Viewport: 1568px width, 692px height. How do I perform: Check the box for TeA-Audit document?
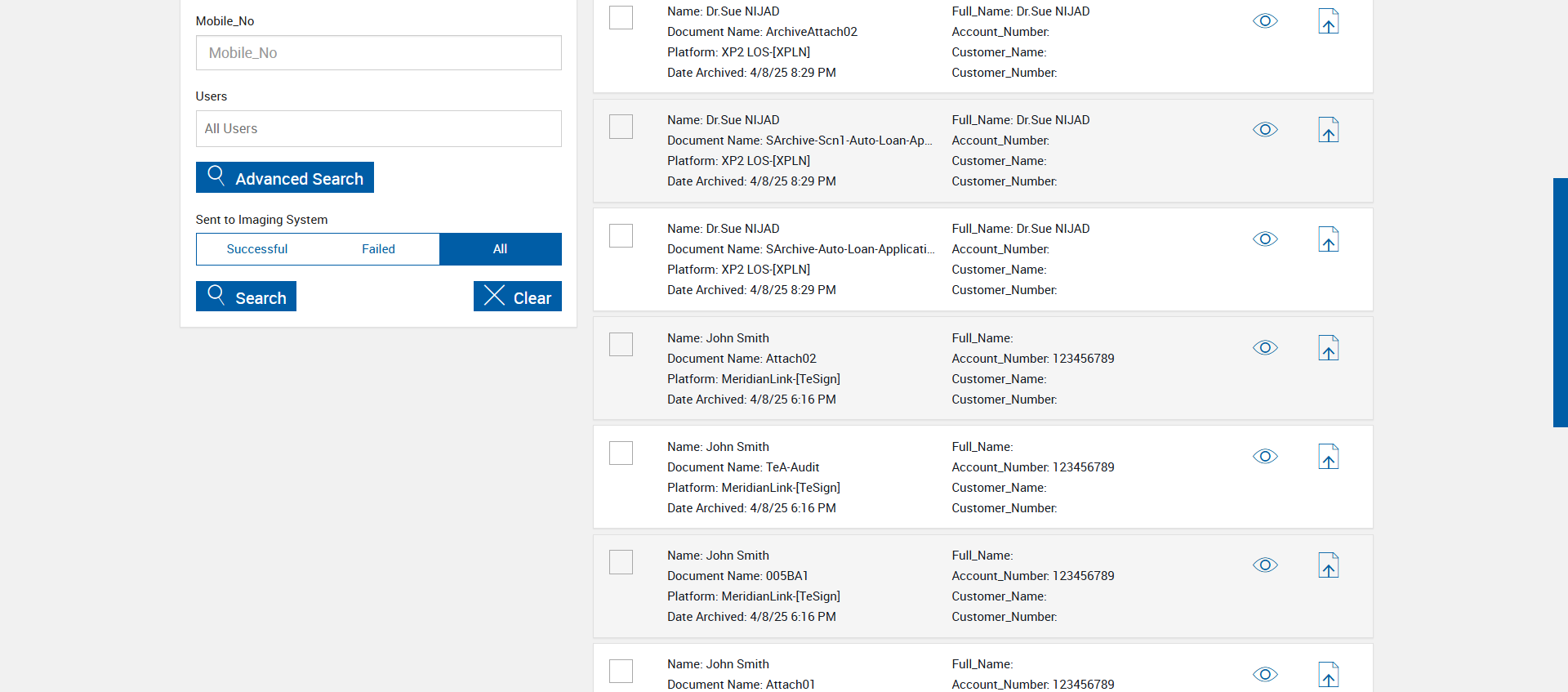point(621,453)
